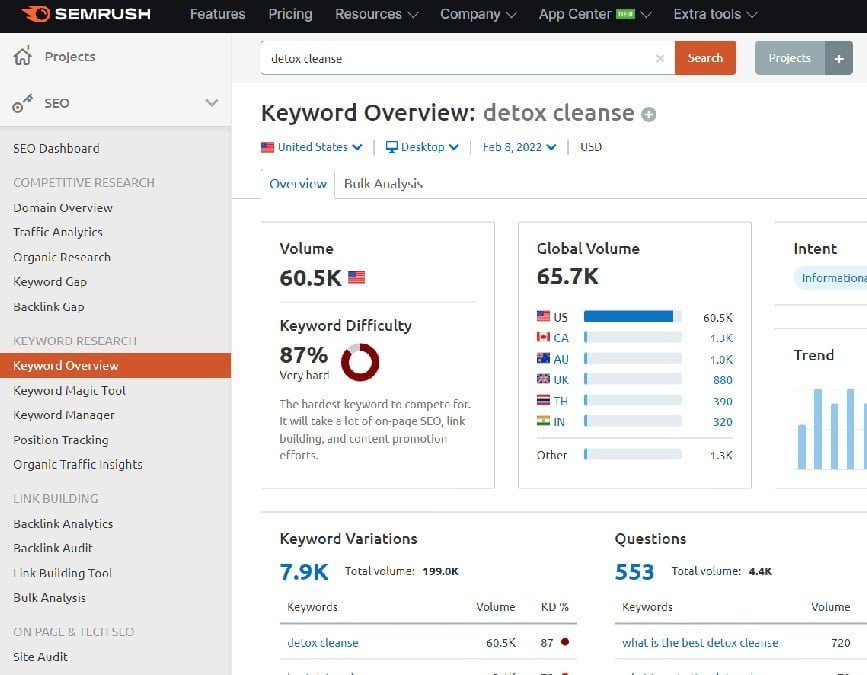Screen dimensions: 867x675
Task: Open the Extra tools menu
Action: tap(711, 14)
